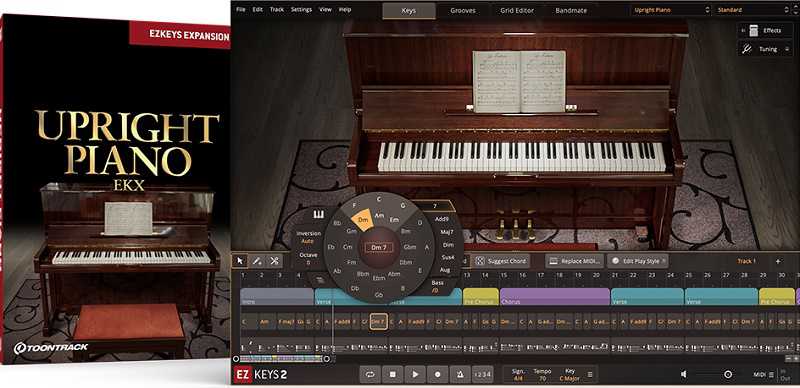Switch to the Bandmate tab
The width and height of the screenshot is (800, 388).
570,10
